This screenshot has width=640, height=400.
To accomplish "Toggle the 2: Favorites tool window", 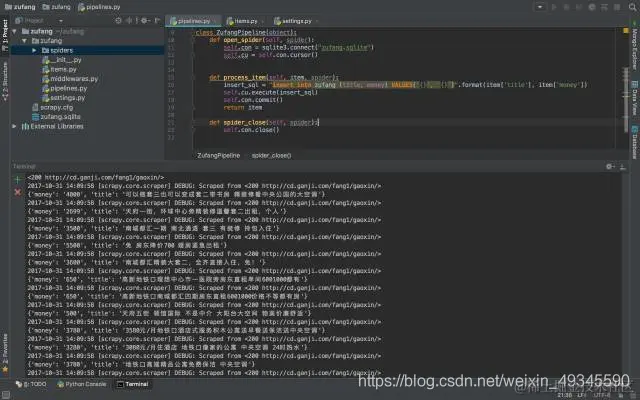I will coord(5,353).
